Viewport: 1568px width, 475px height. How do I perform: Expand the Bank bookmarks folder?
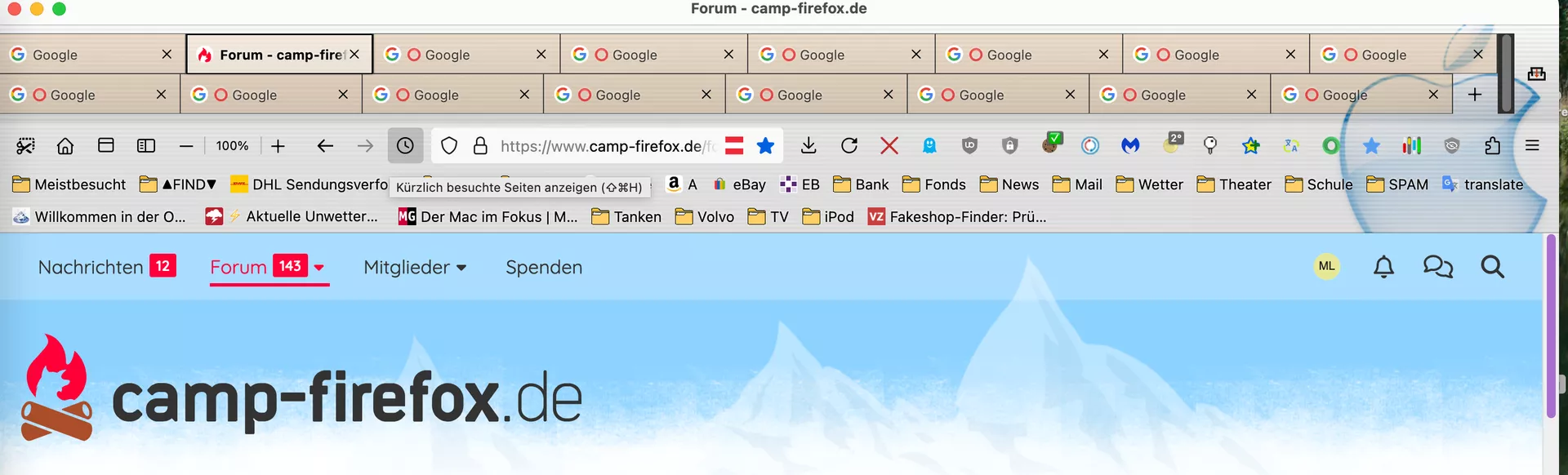pos(861,184)
